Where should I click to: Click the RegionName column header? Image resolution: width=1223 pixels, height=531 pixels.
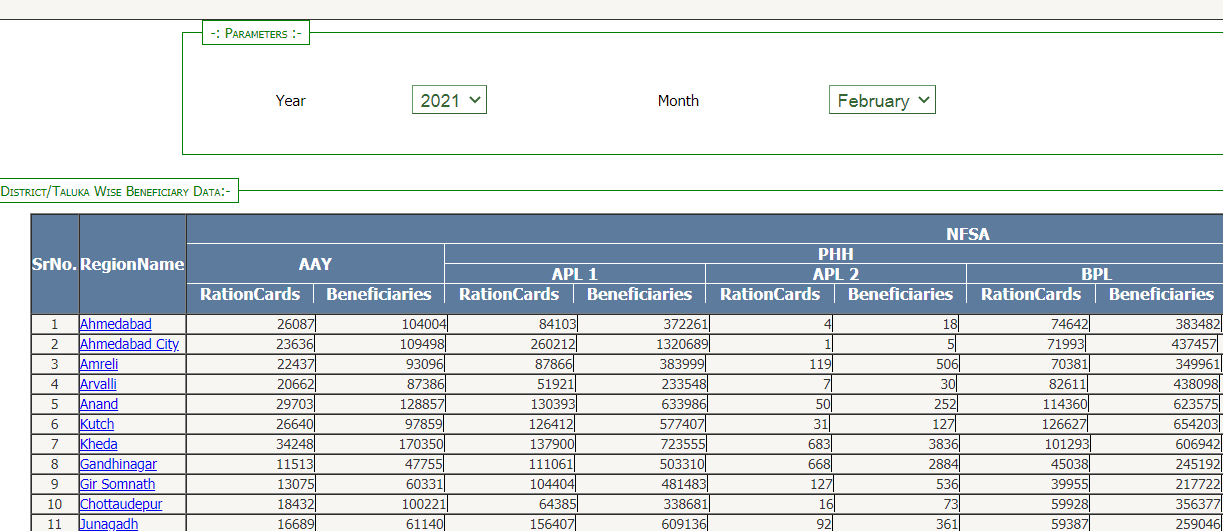(x=132, y=264)
